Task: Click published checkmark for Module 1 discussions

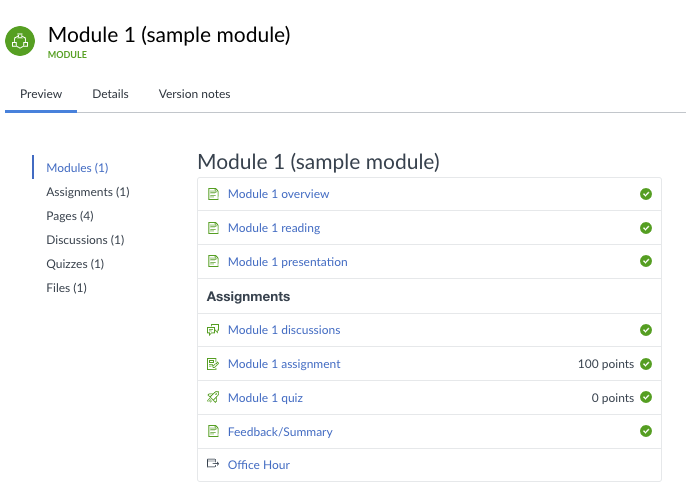Action: tap(646, 330)
